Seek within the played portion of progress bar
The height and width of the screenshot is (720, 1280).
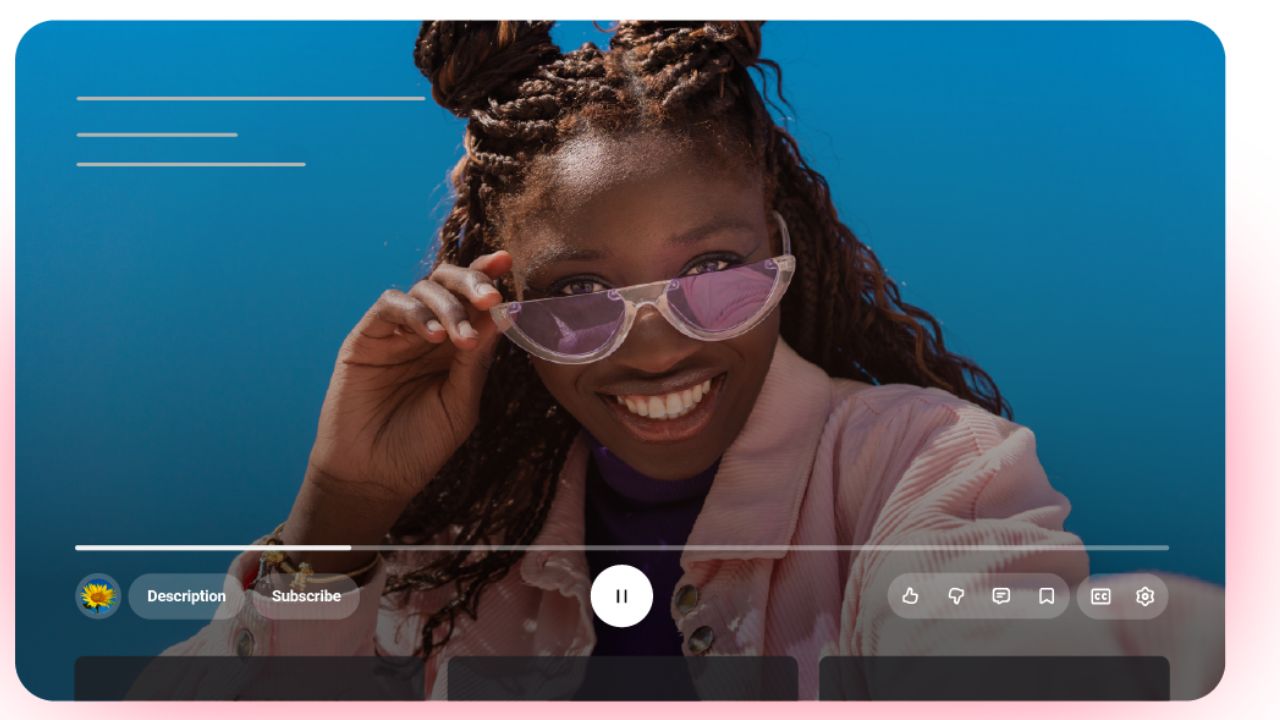(213, 547)
